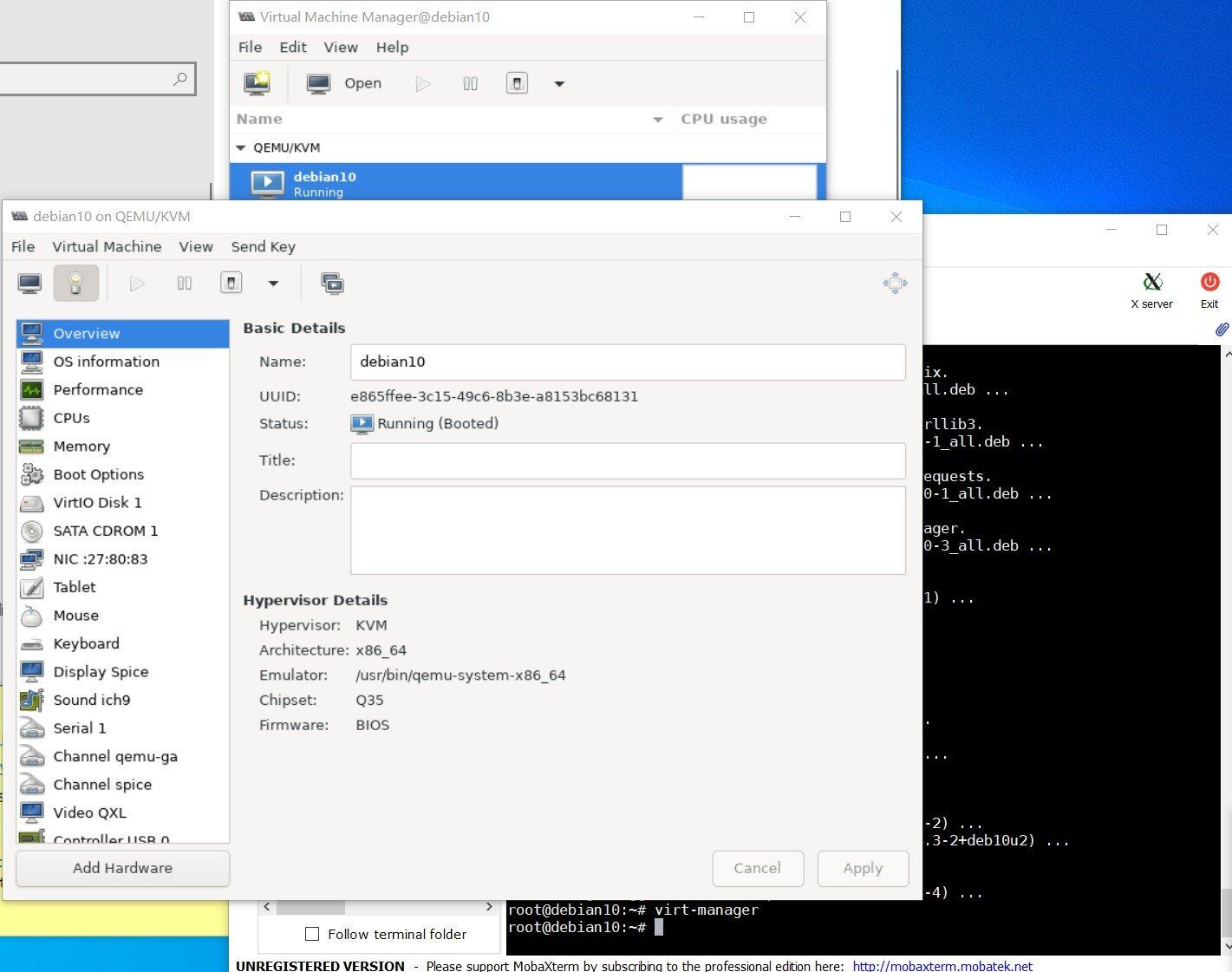The width and height of the screenshot is (1232, 972).
Task: Click the UUID value text
Action: (494, 396)
